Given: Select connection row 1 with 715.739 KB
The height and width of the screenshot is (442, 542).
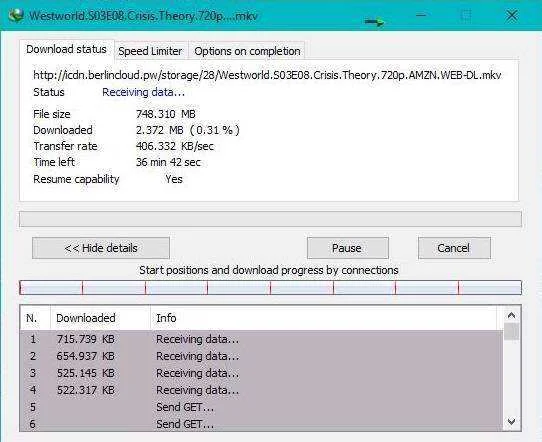Looking at the screenshot, I should click(x=262, y=339).
